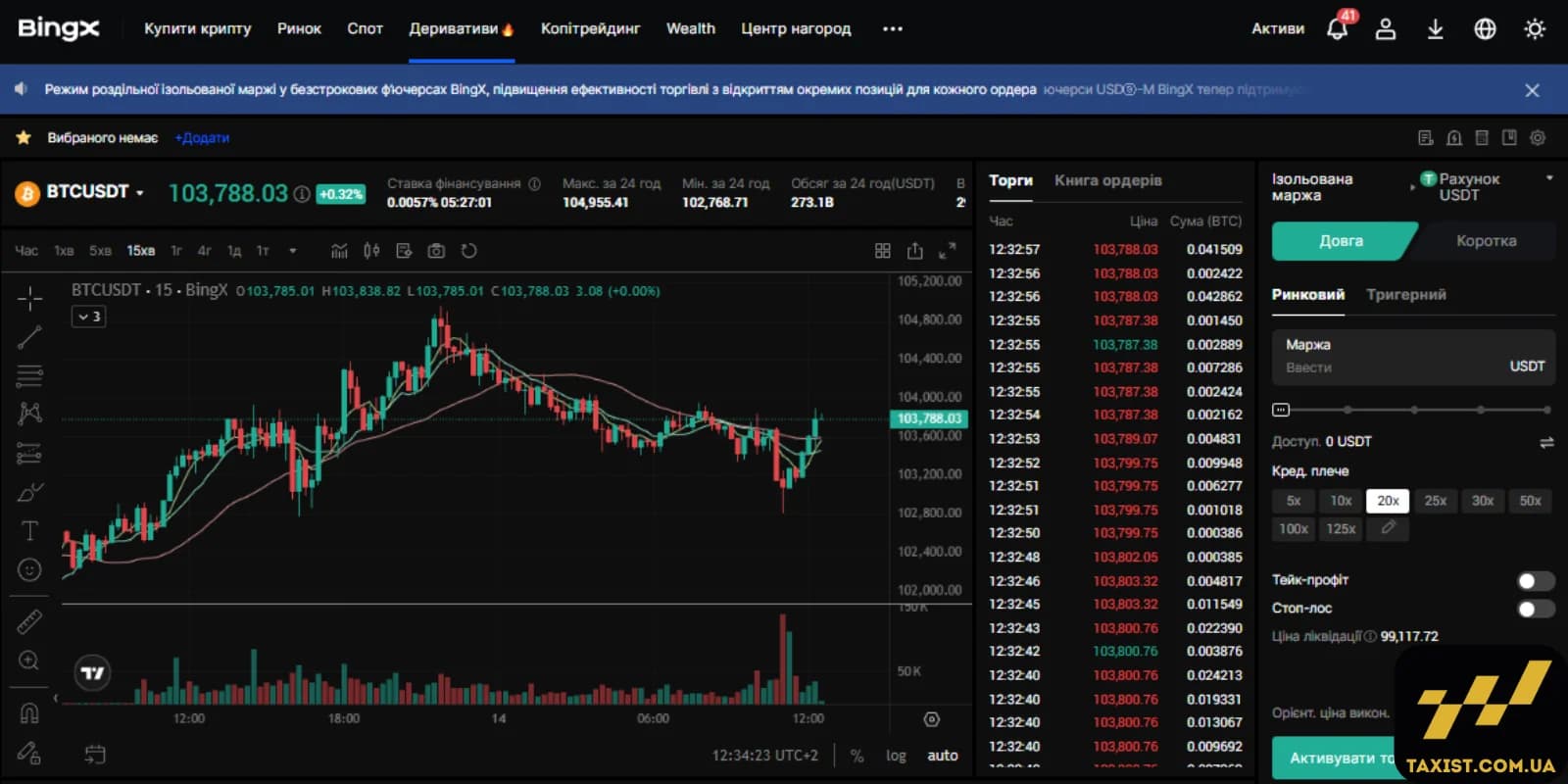
Task: Switch to Книга ордерів tab
Action: click(1108, 180)
